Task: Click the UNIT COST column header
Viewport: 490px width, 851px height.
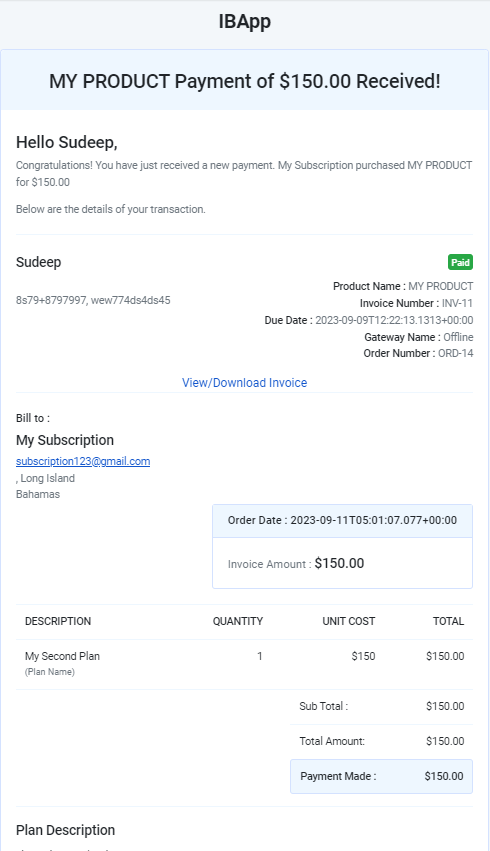Action: click(349, 621)
